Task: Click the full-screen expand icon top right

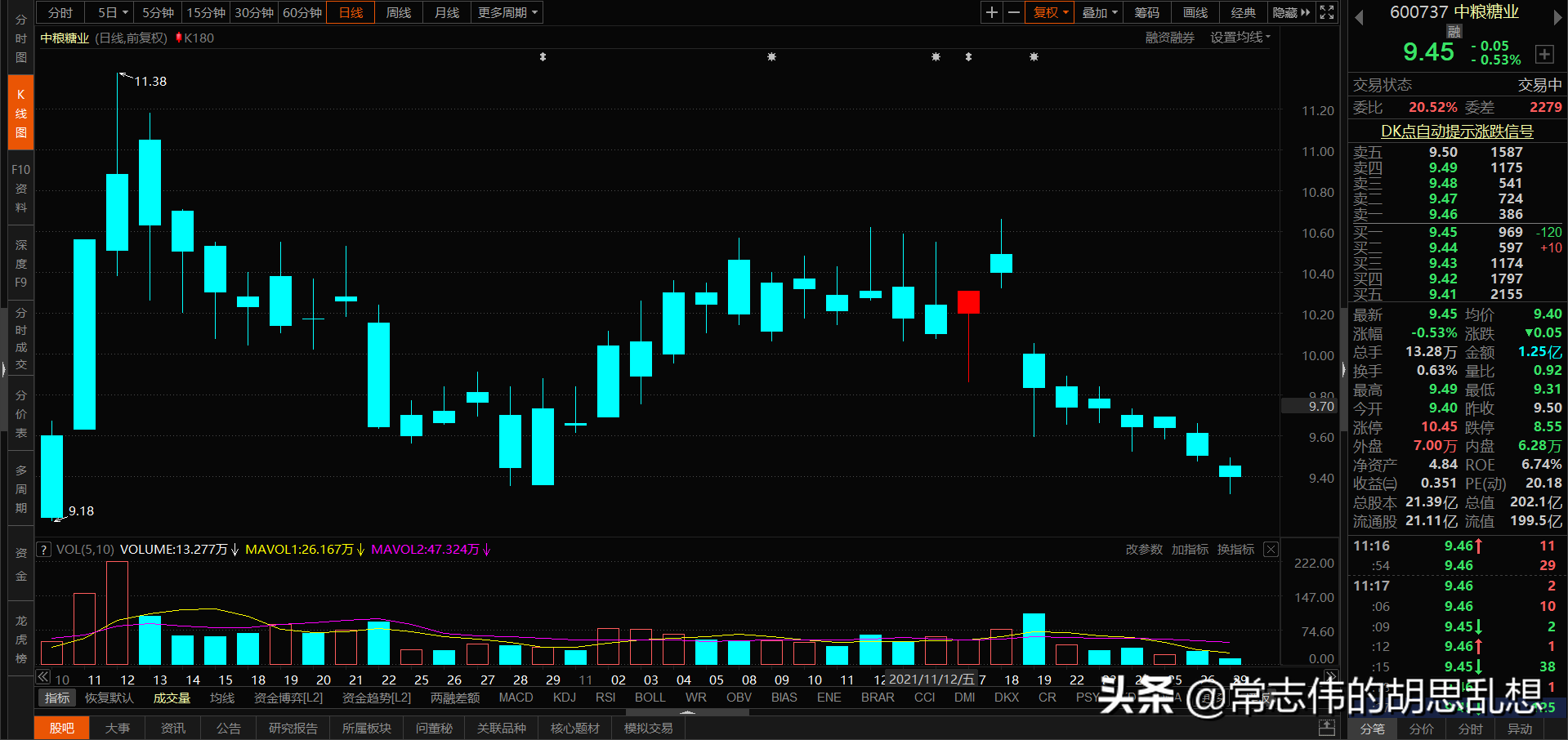Action: tap(1326, 12)
